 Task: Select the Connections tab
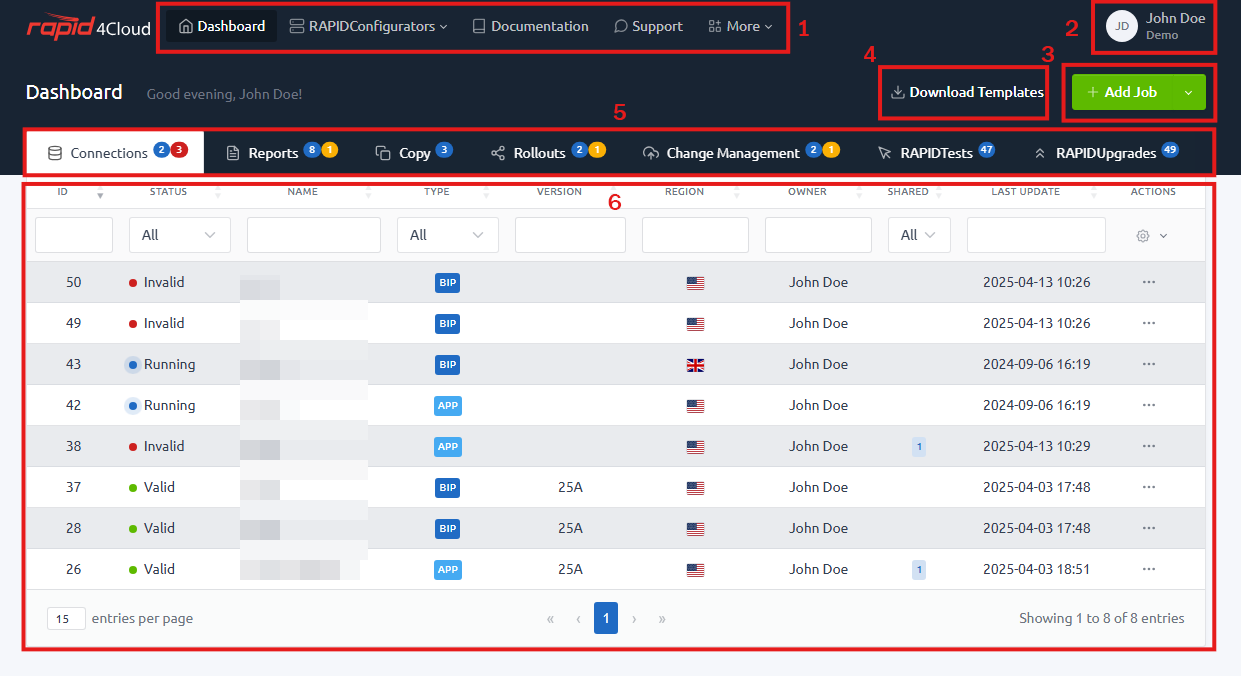[x=115, y=153]
